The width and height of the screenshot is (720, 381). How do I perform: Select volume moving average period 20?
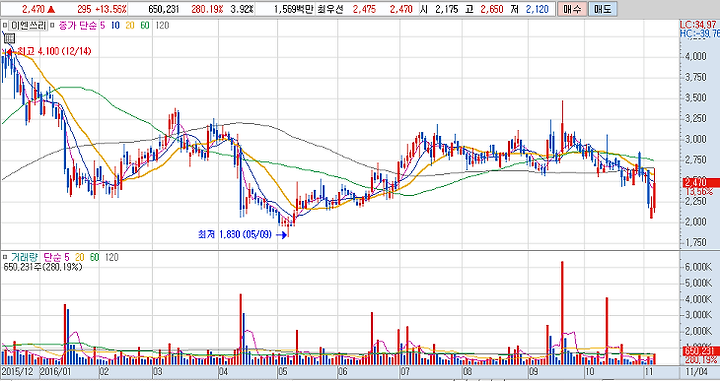point(79,258)
